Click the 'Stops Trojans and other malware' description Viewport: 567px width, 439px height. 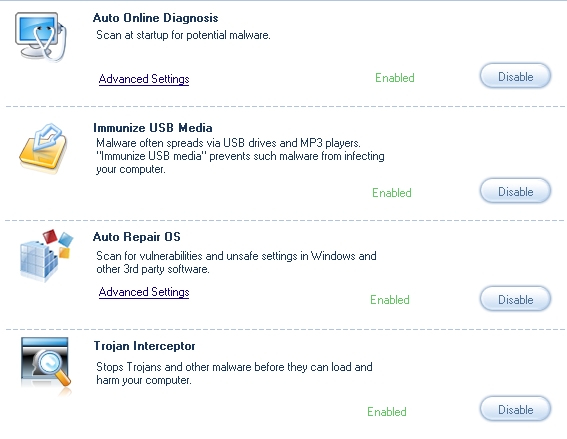coord(234,374)
